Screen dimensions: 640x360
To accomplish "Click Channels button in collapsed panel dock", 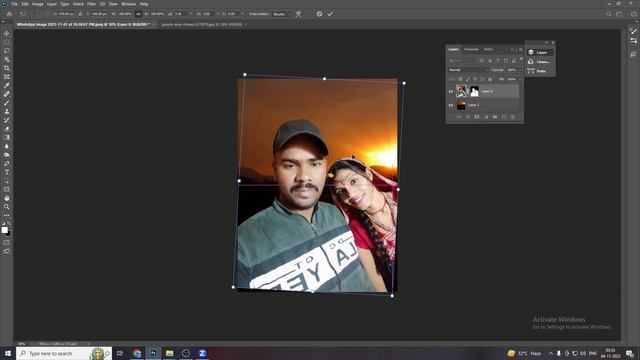I will tap(540, 62).
